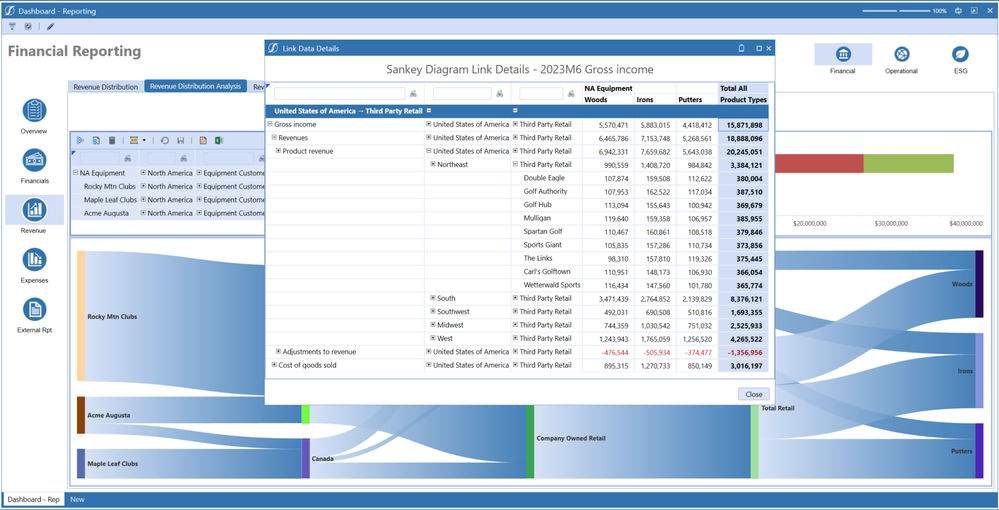Click the pop-out icon in Dashboard title bar
Image resolution: width=999 pixels, height=510 pixels.
pyautogui.click(x=974, y=11)
